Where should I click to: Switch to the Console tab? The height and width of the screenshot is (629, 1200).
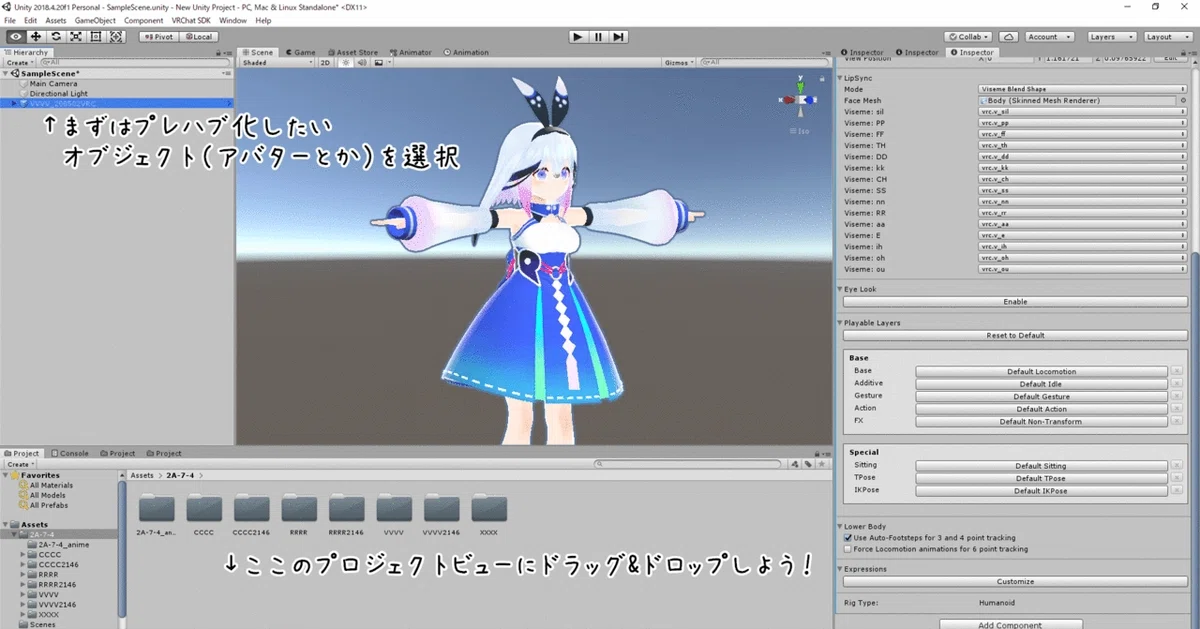coord(71,453)
